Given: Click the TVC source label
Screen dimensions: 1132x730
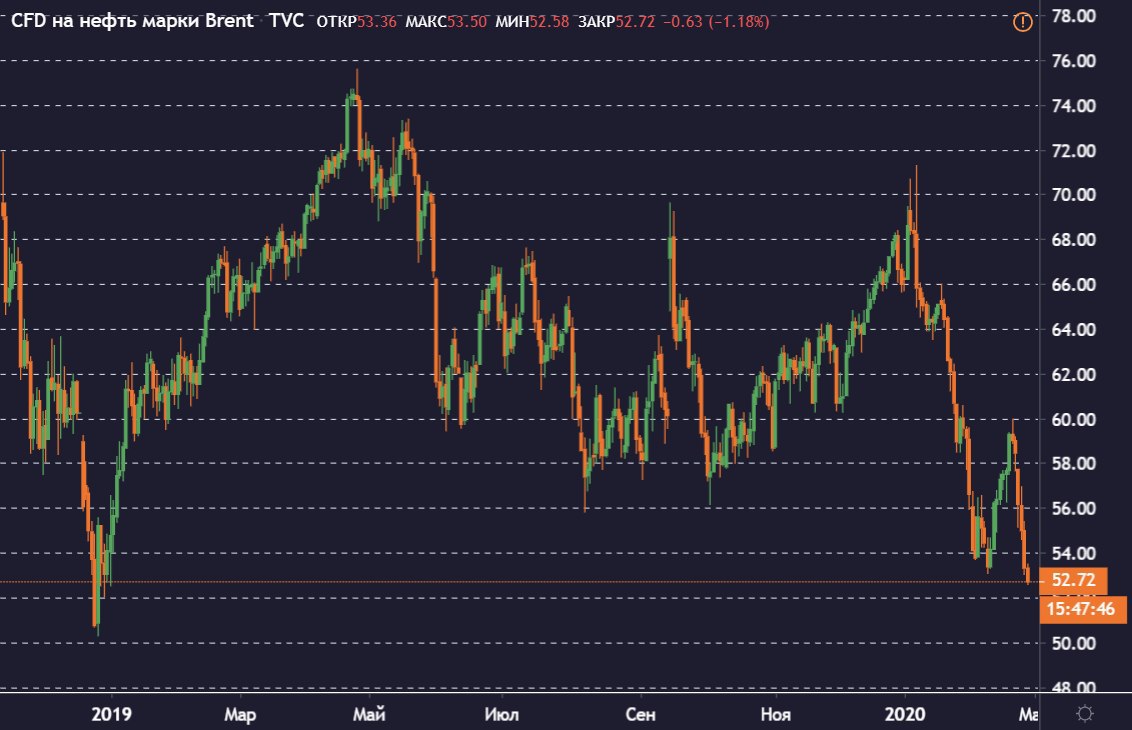Looking at the screenshot, I should coord(287,21).
